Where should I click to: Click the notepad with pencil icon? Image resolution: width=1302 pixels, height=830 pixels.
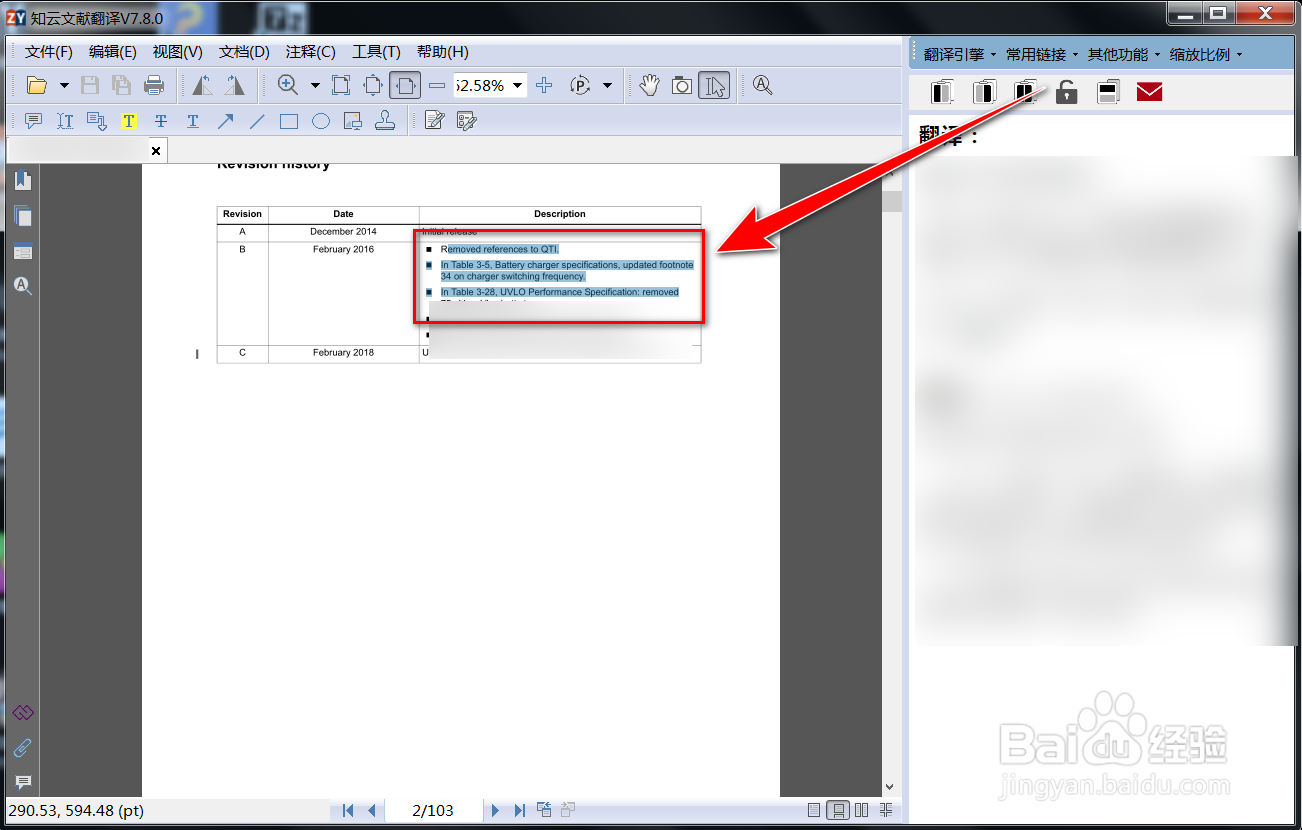coord(434,121)
